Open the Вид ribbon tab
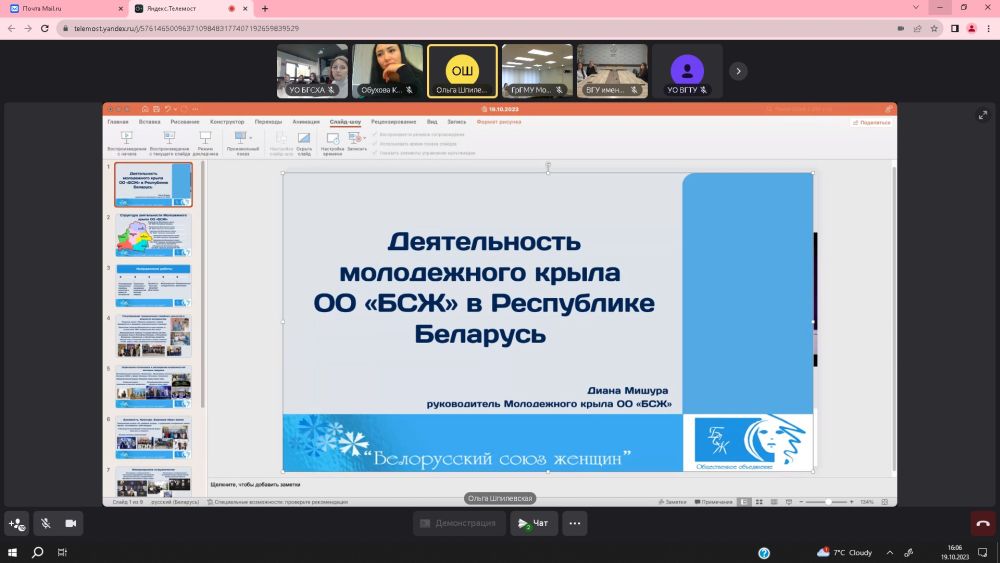 coord(432,122)
